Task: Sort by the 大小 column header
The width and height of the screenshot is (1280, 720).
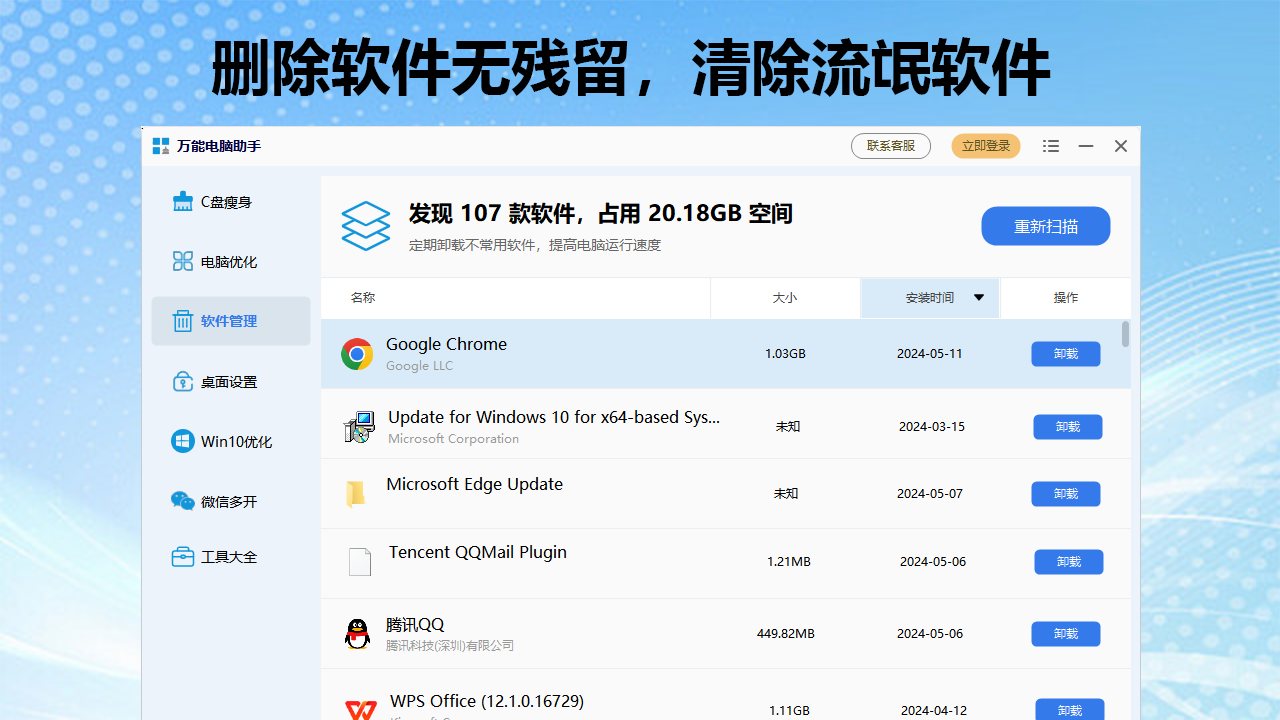Action: pyautogui.click(x=785, y=298)
